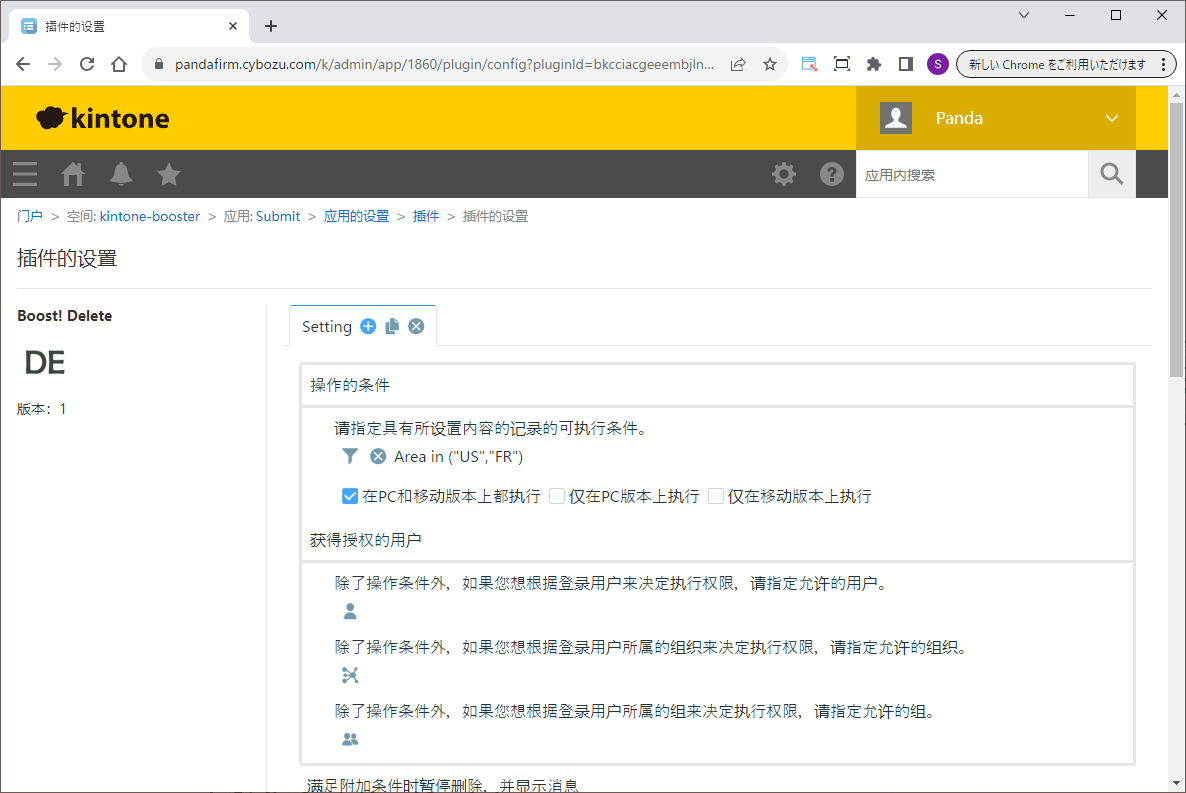Open organization picker icon
Screen dimensions: 1186x793
[350, 676]
